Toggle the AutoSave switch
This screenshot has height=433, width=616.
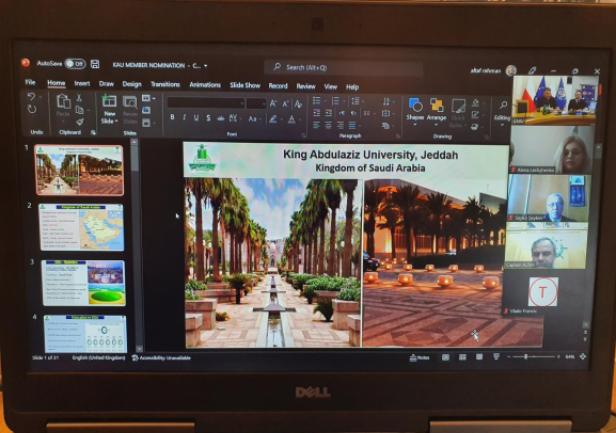[x=74, y=63]
